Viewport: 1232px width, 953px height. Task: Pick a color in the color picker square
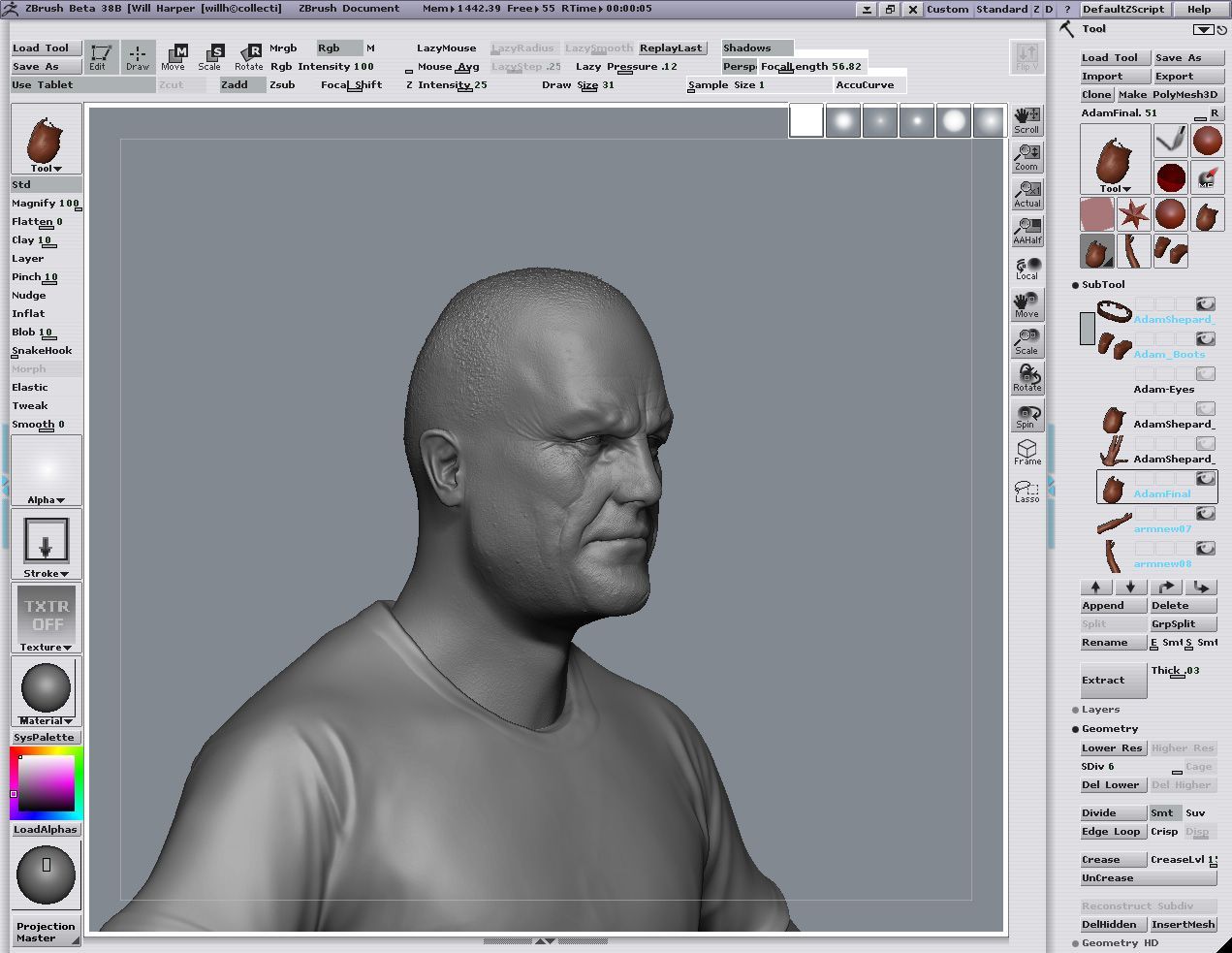[47, 782]
